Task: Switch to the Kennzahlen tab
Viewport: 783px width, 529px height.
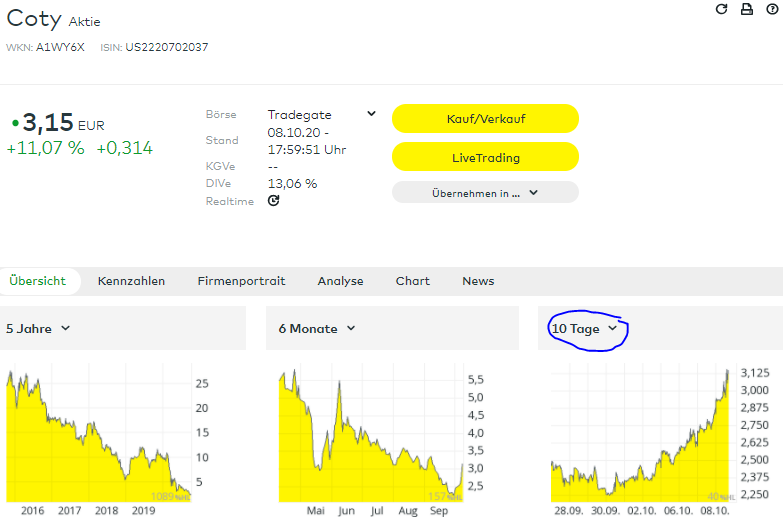Action: [131, 281]
